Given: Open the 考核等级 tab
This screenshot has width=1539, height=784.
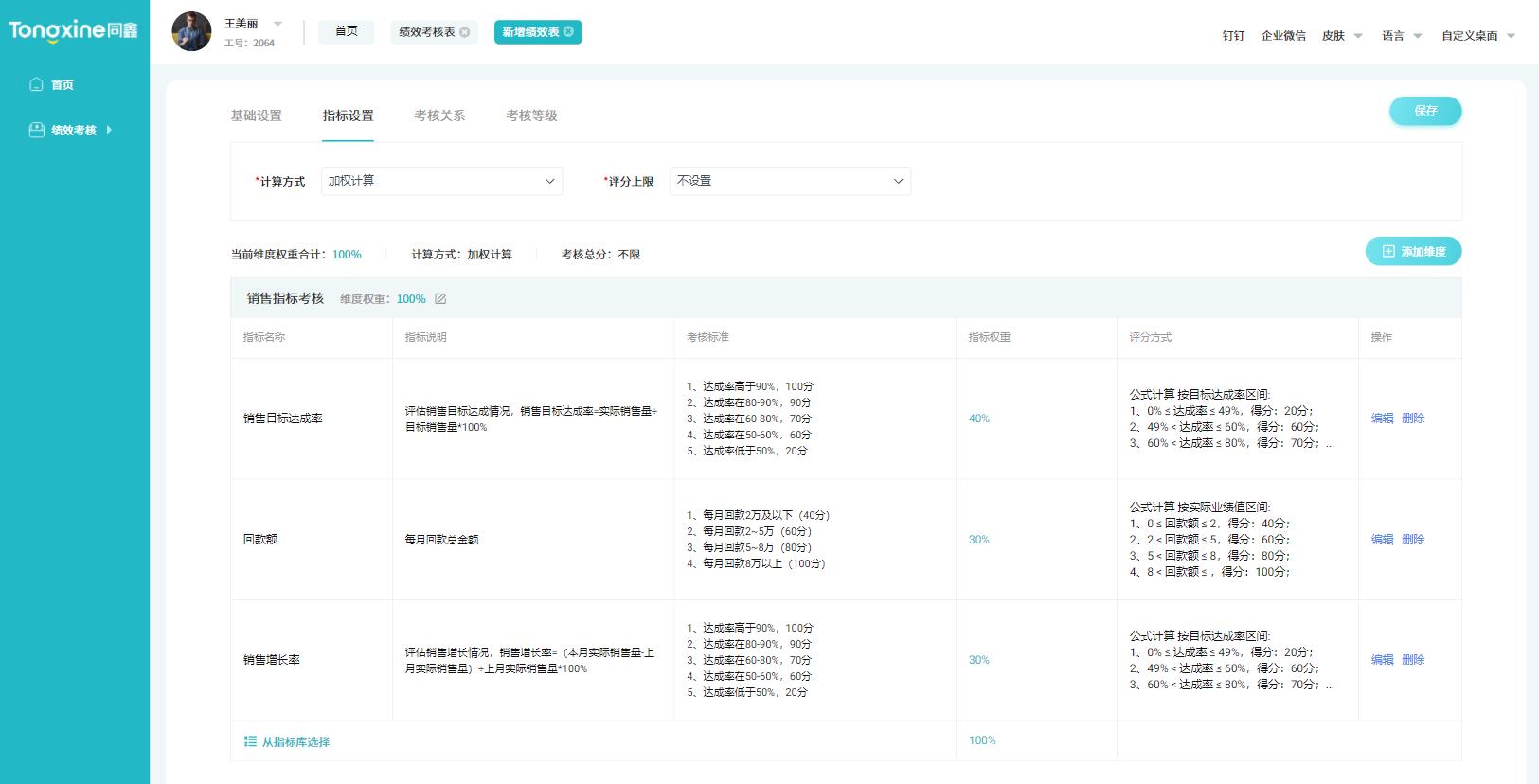Looking at the screenshot, I should (531, 116).
